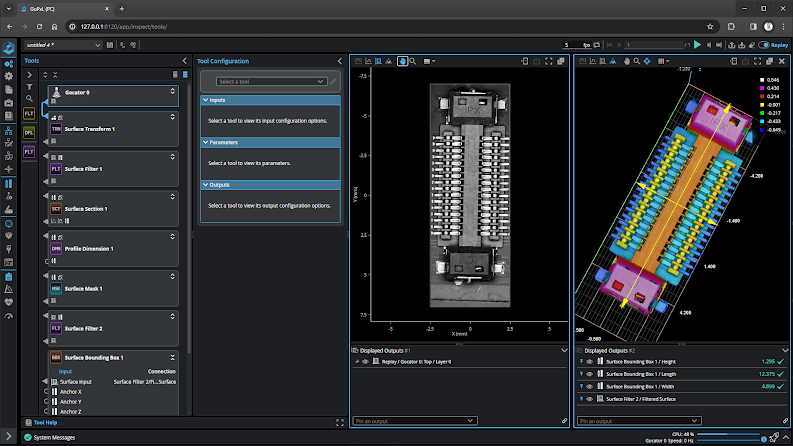The width and height of the screenshot is (793, 446).
Task: Click the GoPxL logo icon in sidebar
Action: (9, 48)
